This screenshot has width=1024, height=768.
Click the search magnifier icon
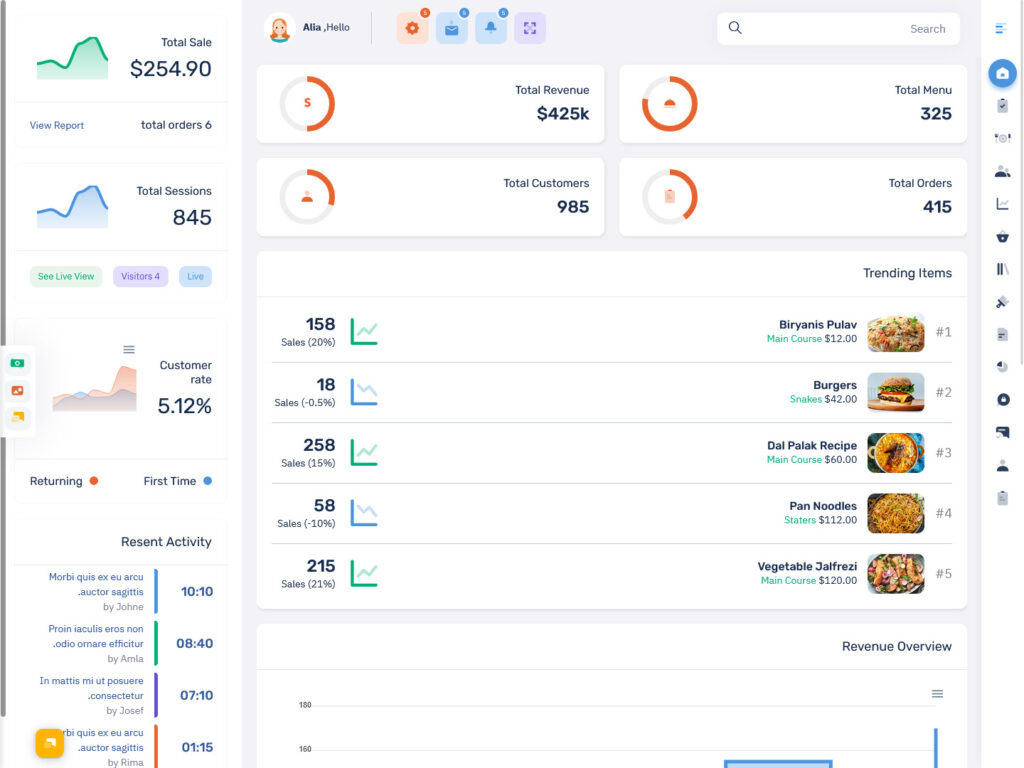[735, 27]
